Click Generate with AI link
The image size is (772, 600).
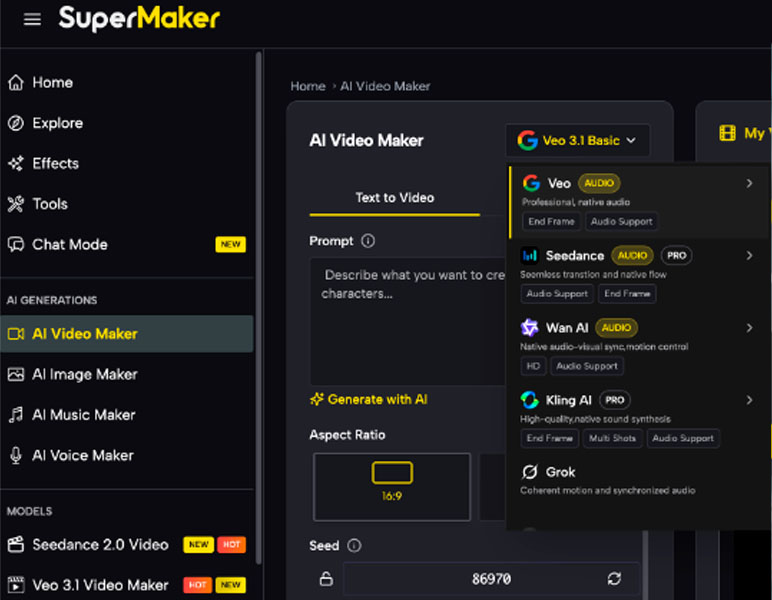369,399
